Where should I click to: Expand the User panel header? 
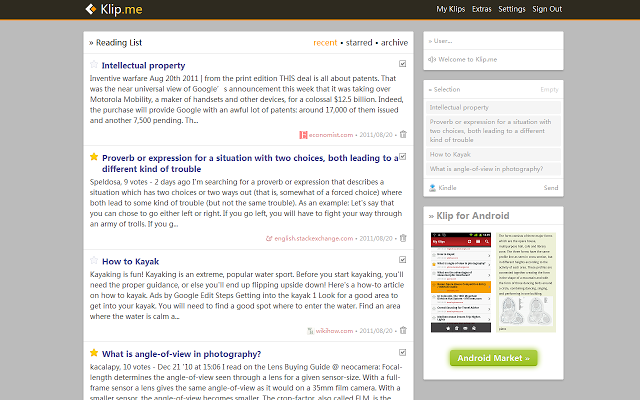(440, 41)
